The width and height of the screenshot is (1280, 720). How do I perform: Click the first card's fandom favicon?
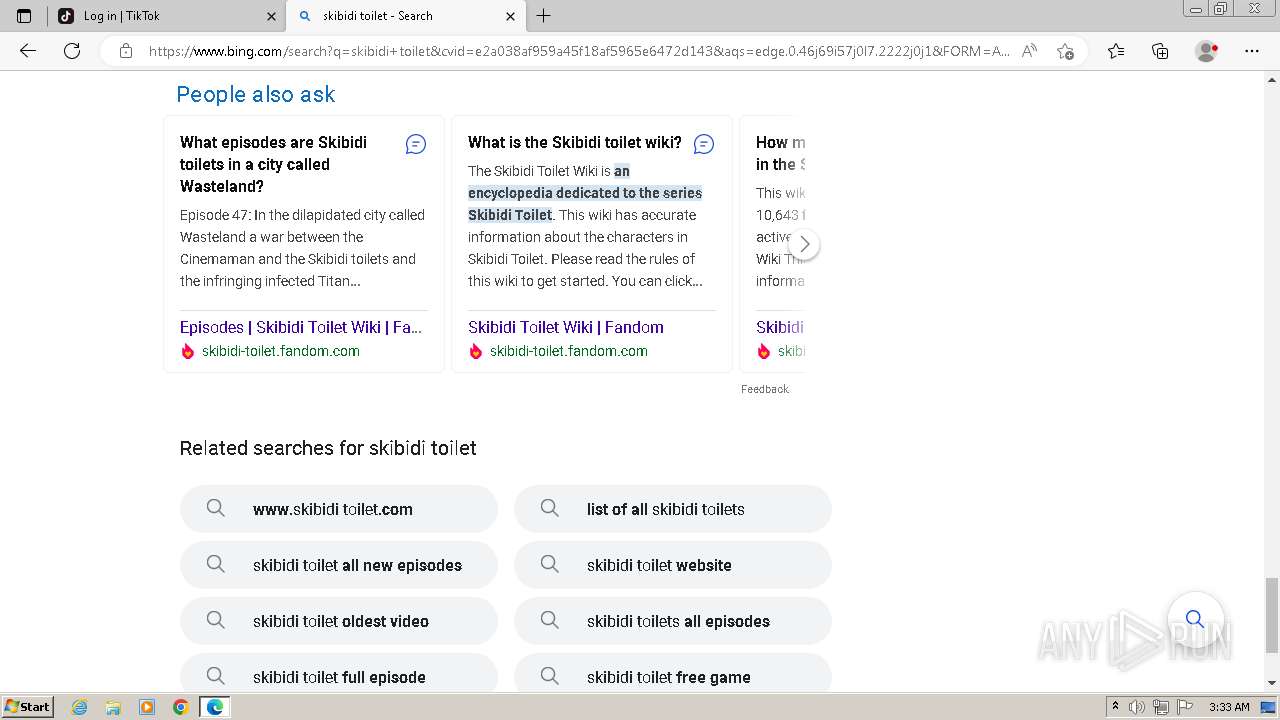click(x=188, y=351)
